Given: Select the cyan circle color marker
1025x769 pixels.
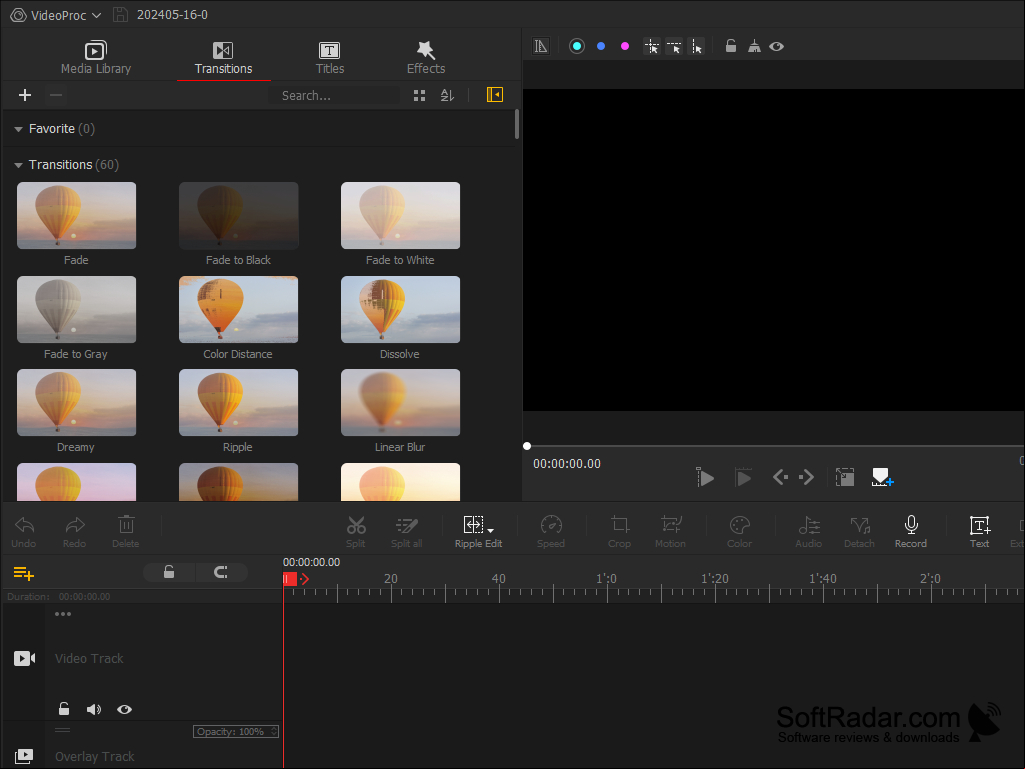Looking at the screenshot, I should (577, 46).
